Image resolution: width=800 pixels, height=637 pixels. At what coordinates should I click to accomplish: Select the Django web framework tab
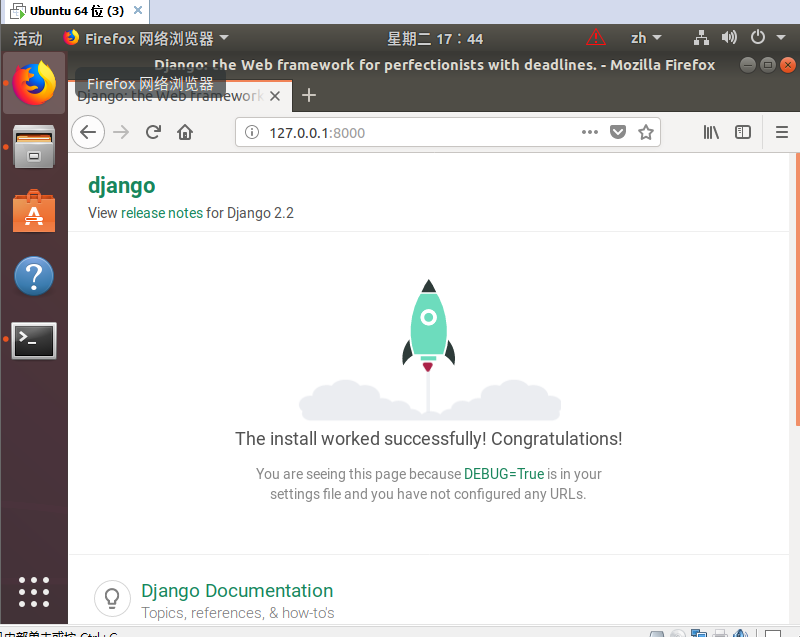click(x=180, y=96)
